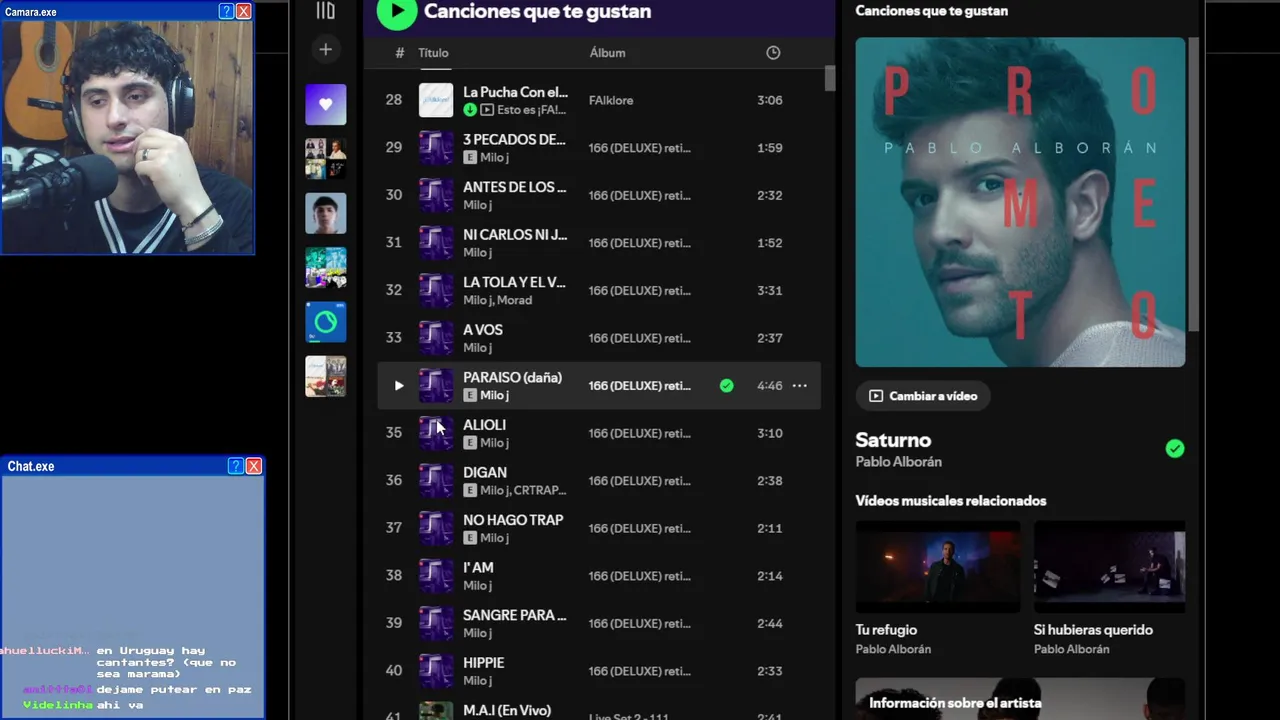Click Vídeos musicales relacionados heading
The height and width of the screenshot is (720, 1280).
coord(951,501)
